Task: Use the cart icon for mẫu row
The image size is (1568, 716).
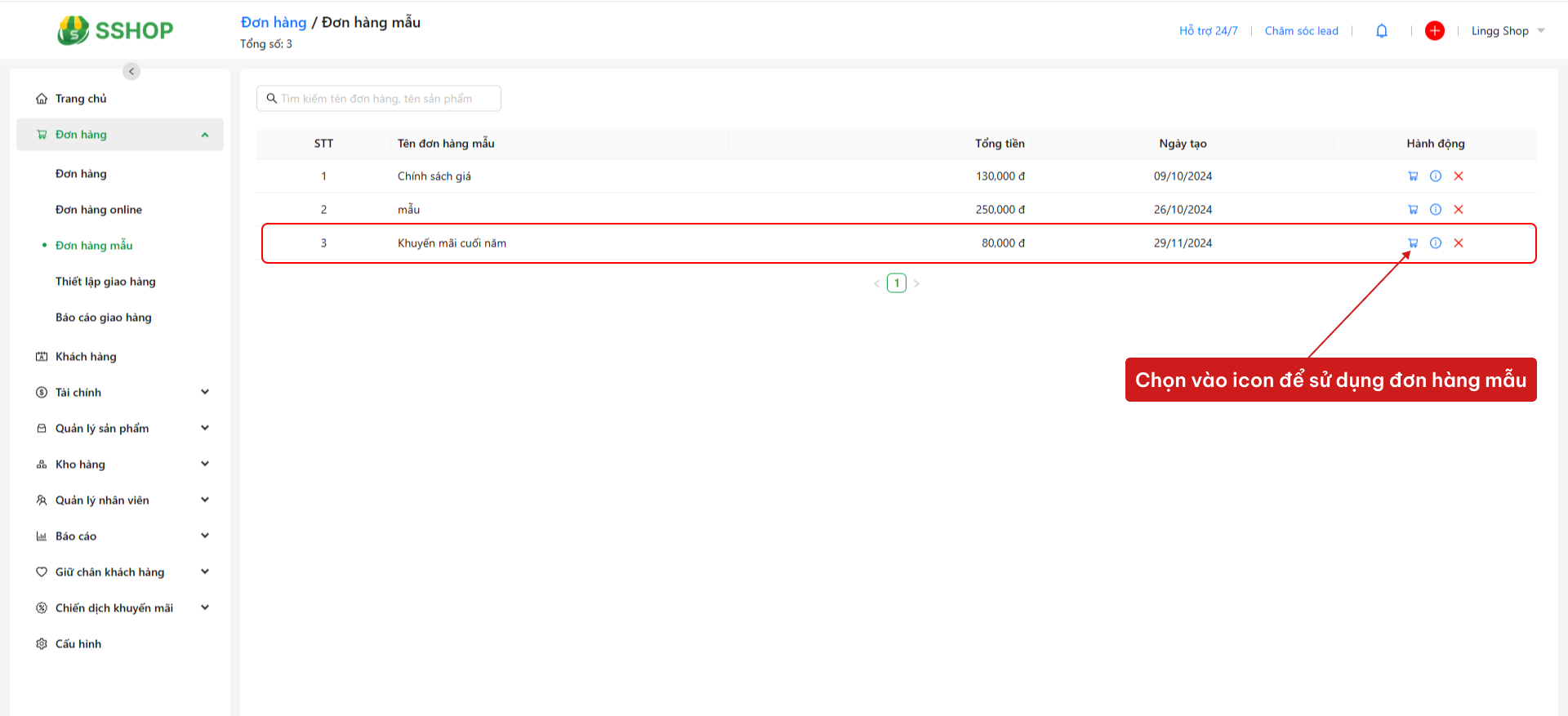Action: [1413, 210]
